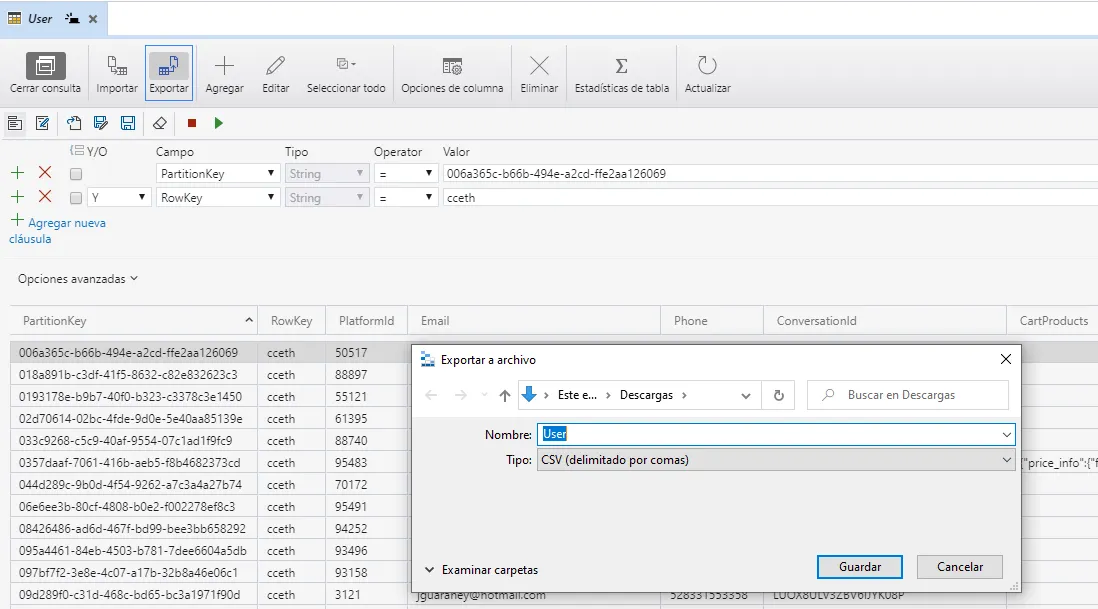1098x609 pixels.
Task: Select row 018a891b-c3df-41f5-8632-c82e832623c3
Action: click(128, 374)
